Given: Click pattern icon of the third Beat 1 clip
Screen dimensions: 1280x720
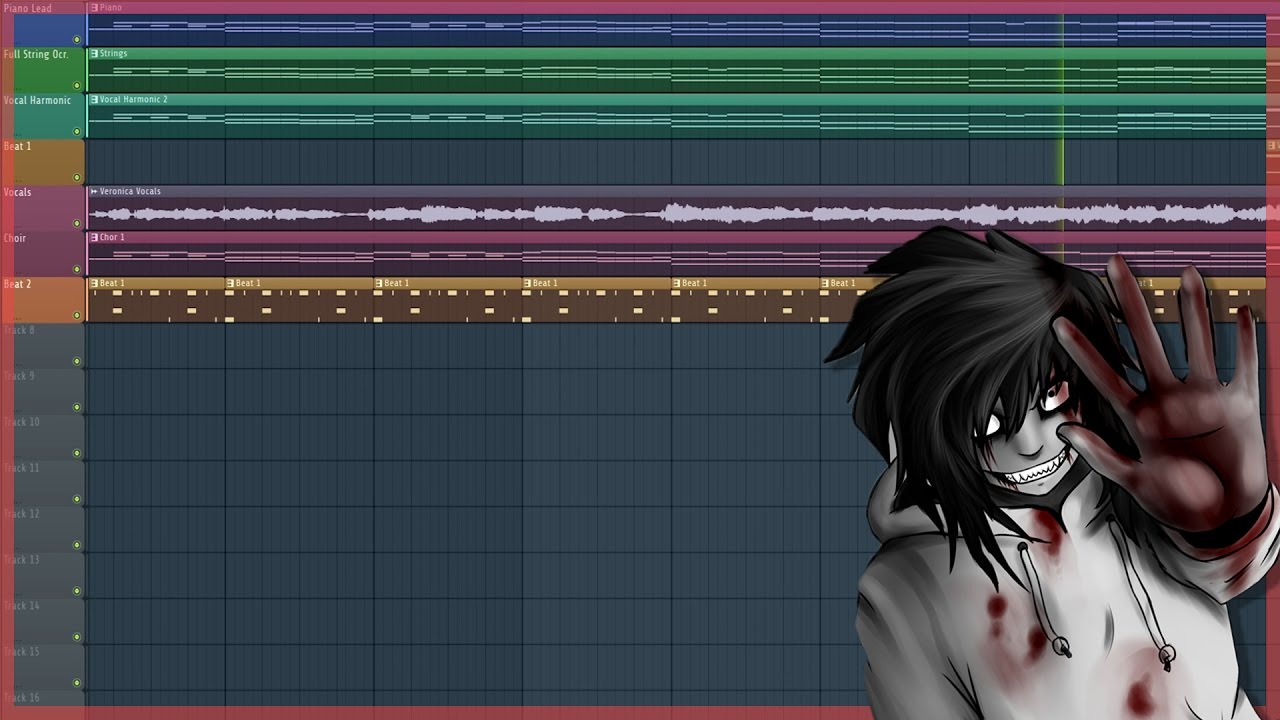Looking at the screenshot, I should (379, 284).
